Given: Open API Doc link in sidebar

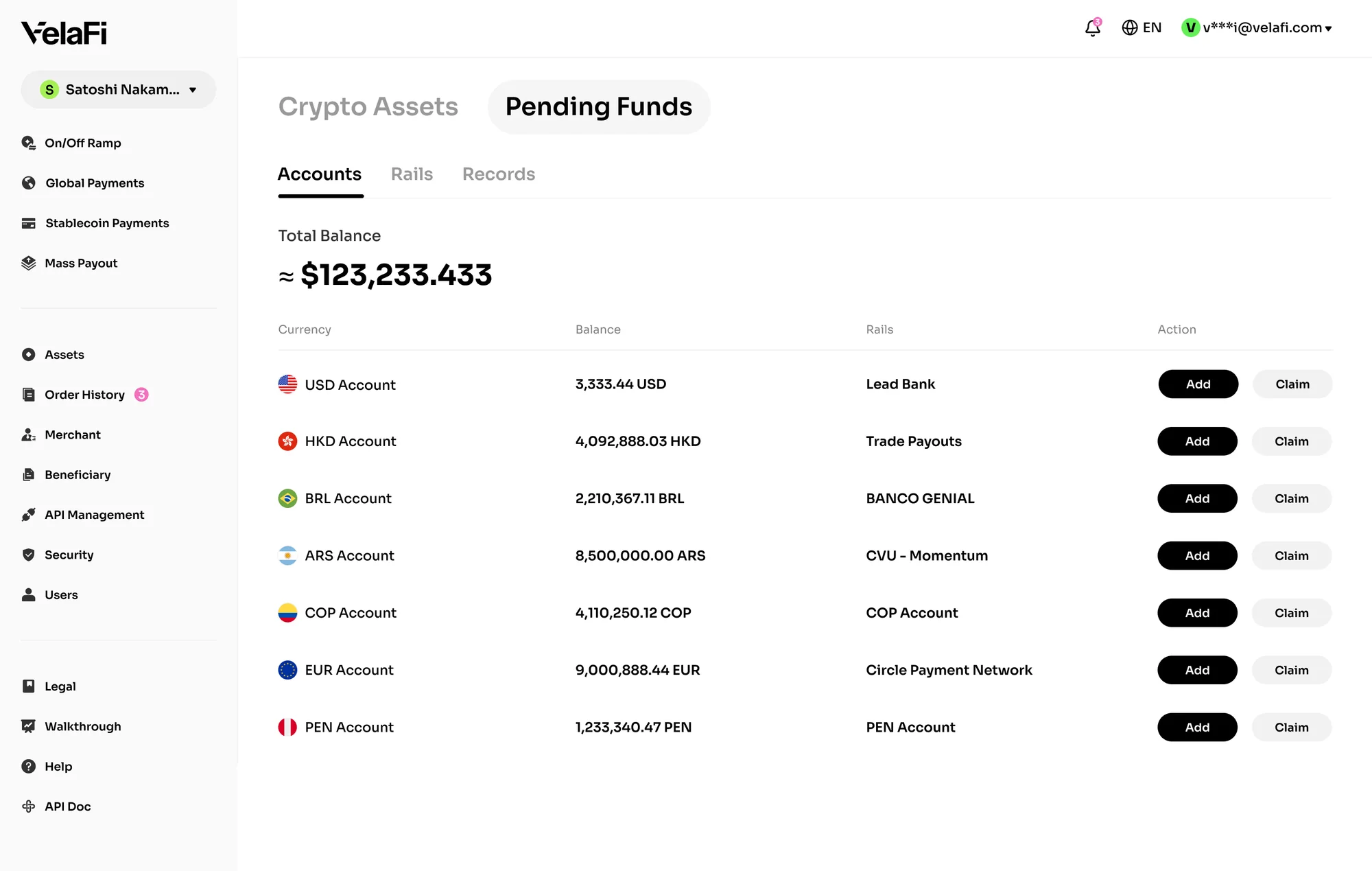Looking at the screenshot, I should [x=56, y=806].
